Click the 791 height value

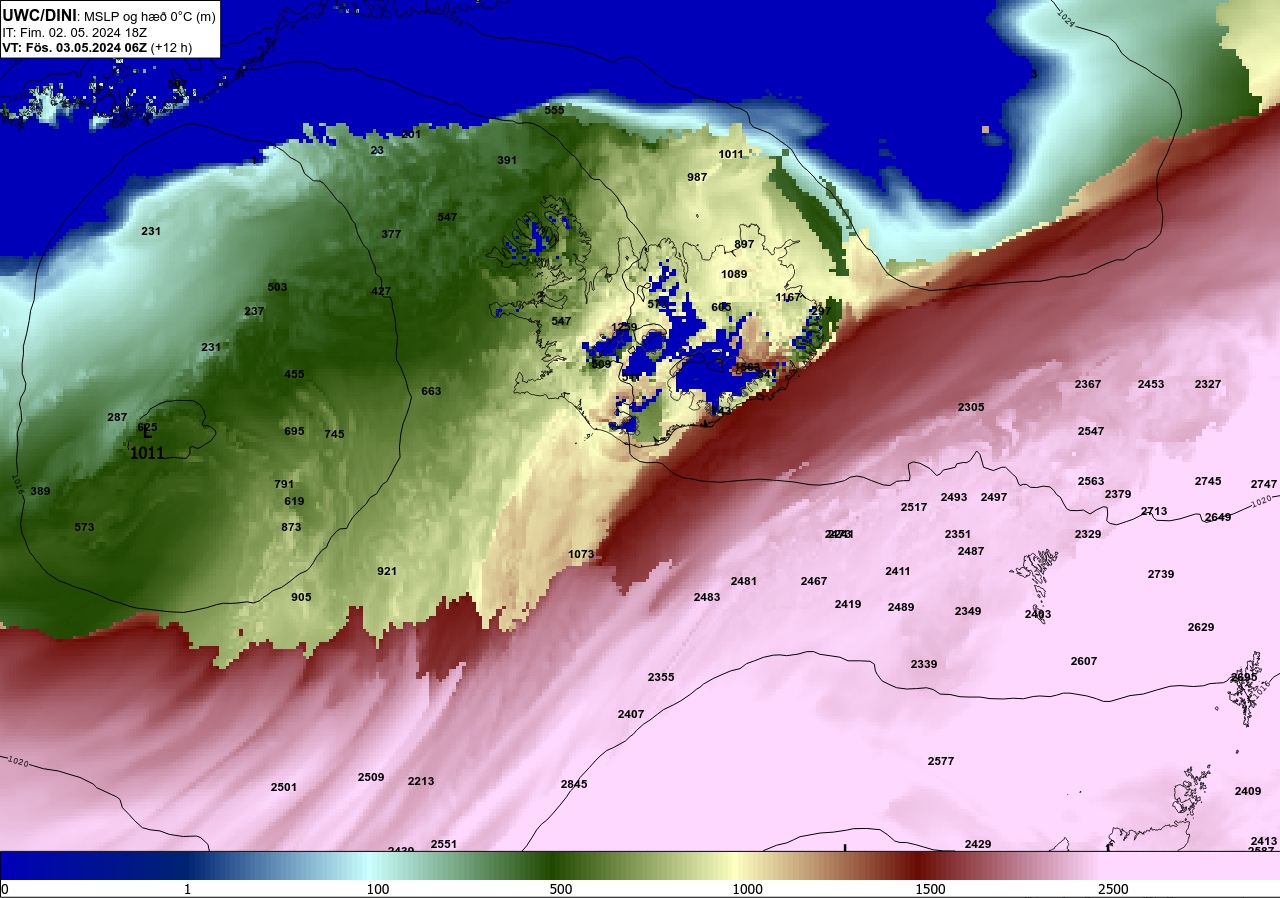tap(284, 484)
